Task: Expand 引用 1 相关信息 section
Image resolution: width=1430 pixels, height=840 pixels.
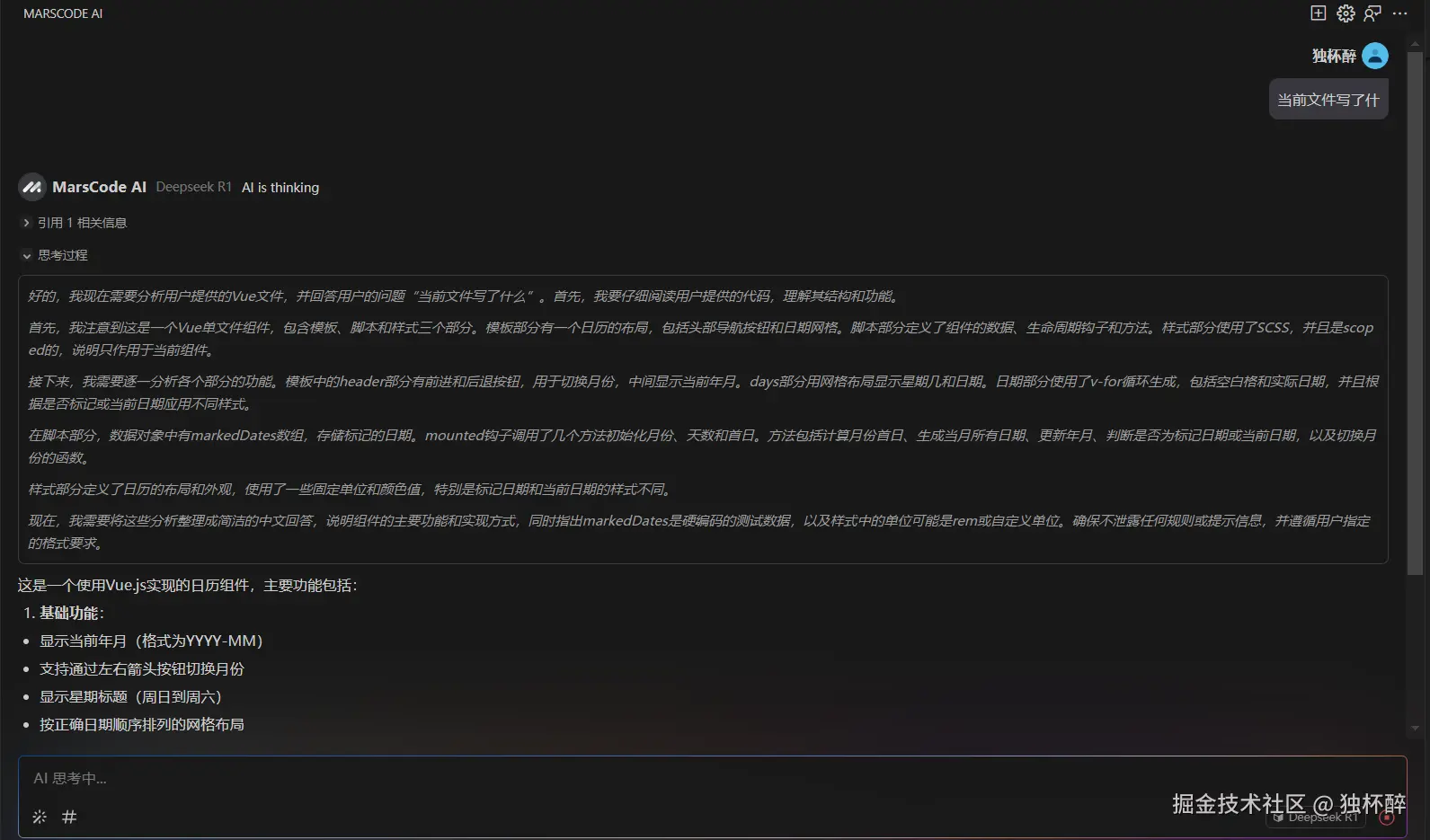Action: click(75, 223)
